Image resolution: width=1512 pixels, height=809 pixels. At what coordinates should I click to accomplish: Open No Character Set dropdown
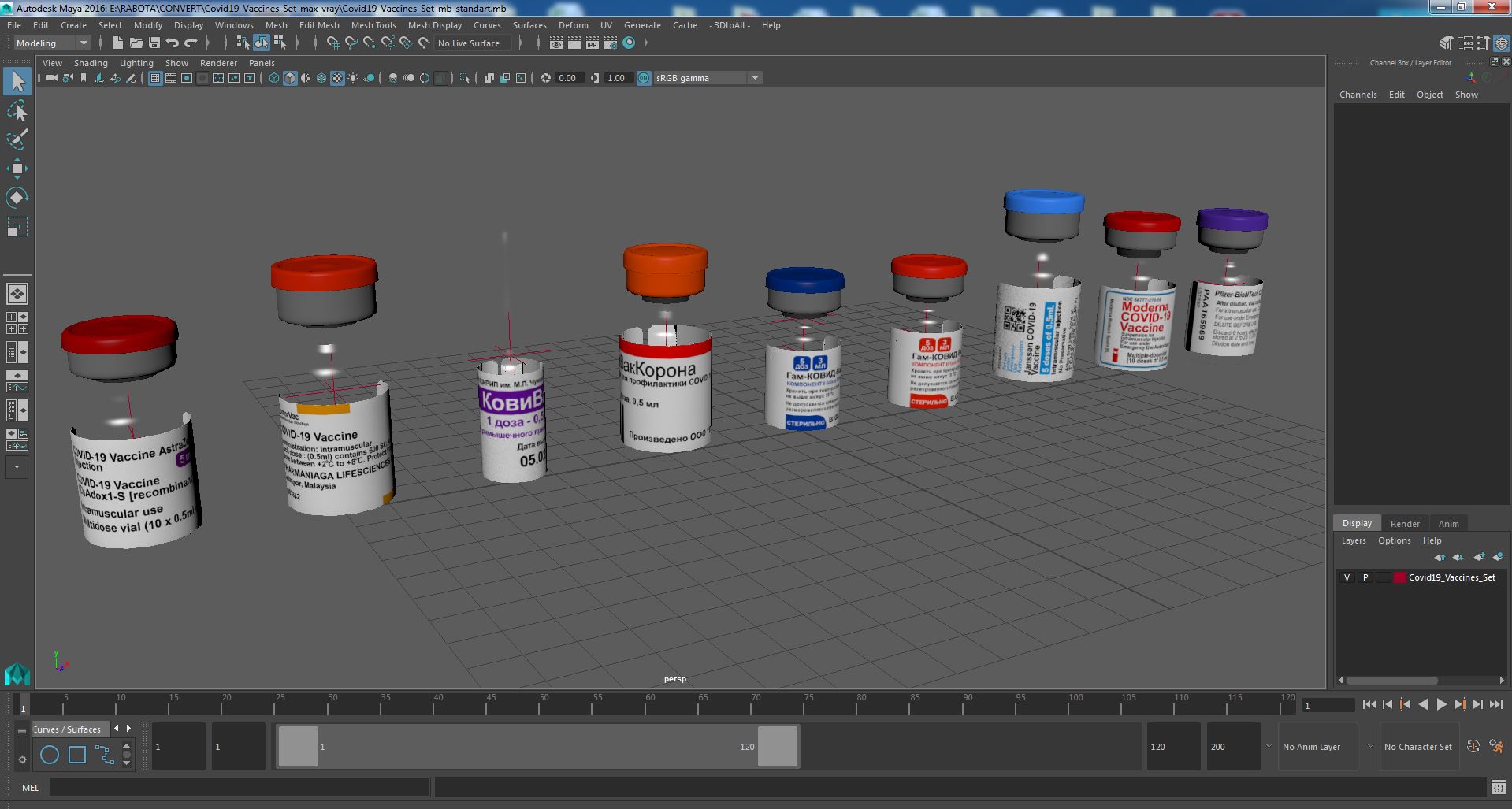pyautogui.click(x=1418, y=747)
